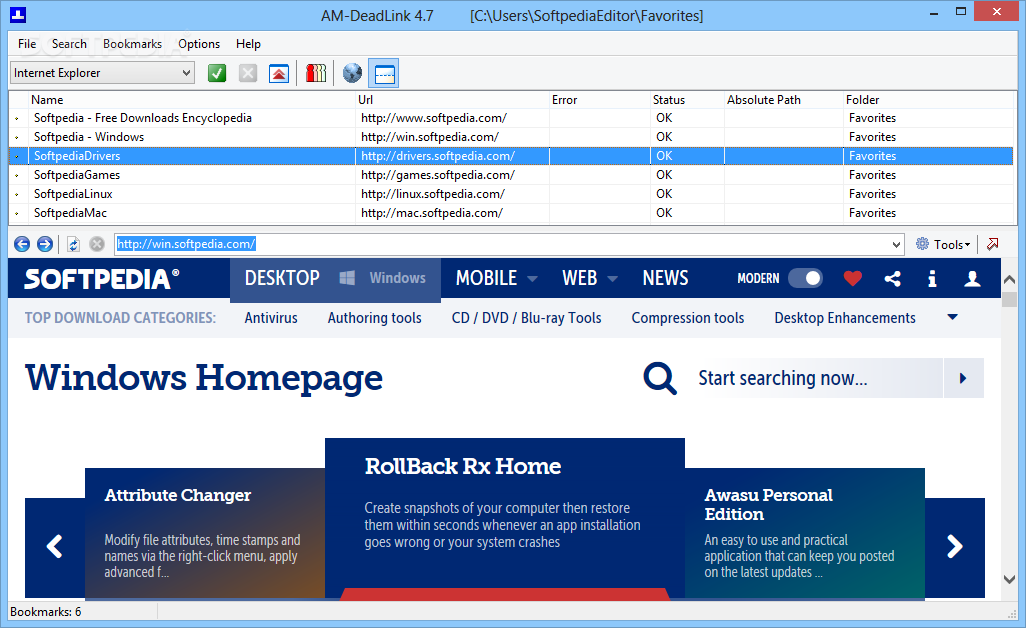Click the NEWS link in header
This screenshot has height=628, width=1026.
tap(665, 278)
